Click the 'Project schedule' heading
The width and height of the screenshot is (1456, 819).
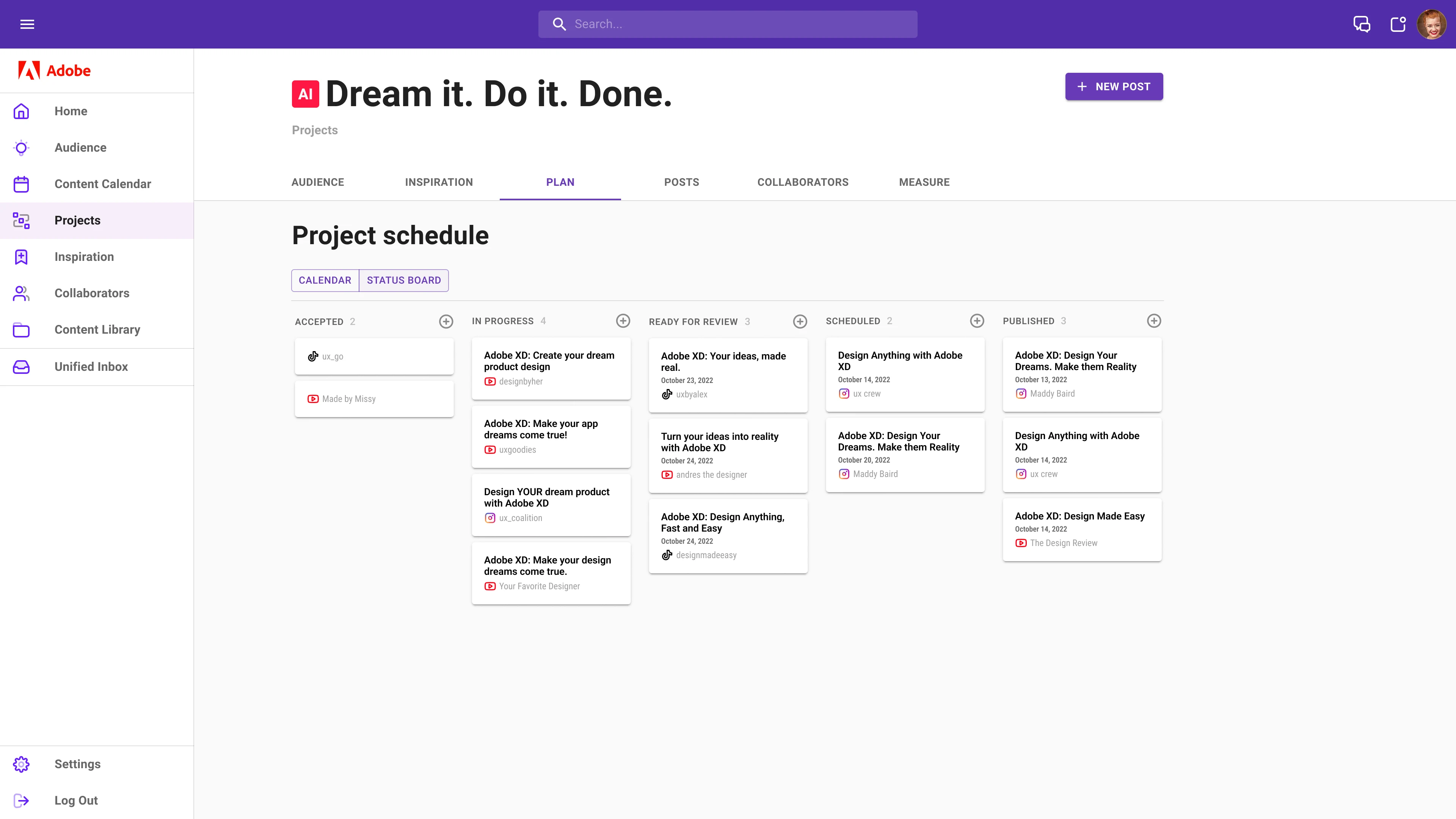(x=390, y=235)
